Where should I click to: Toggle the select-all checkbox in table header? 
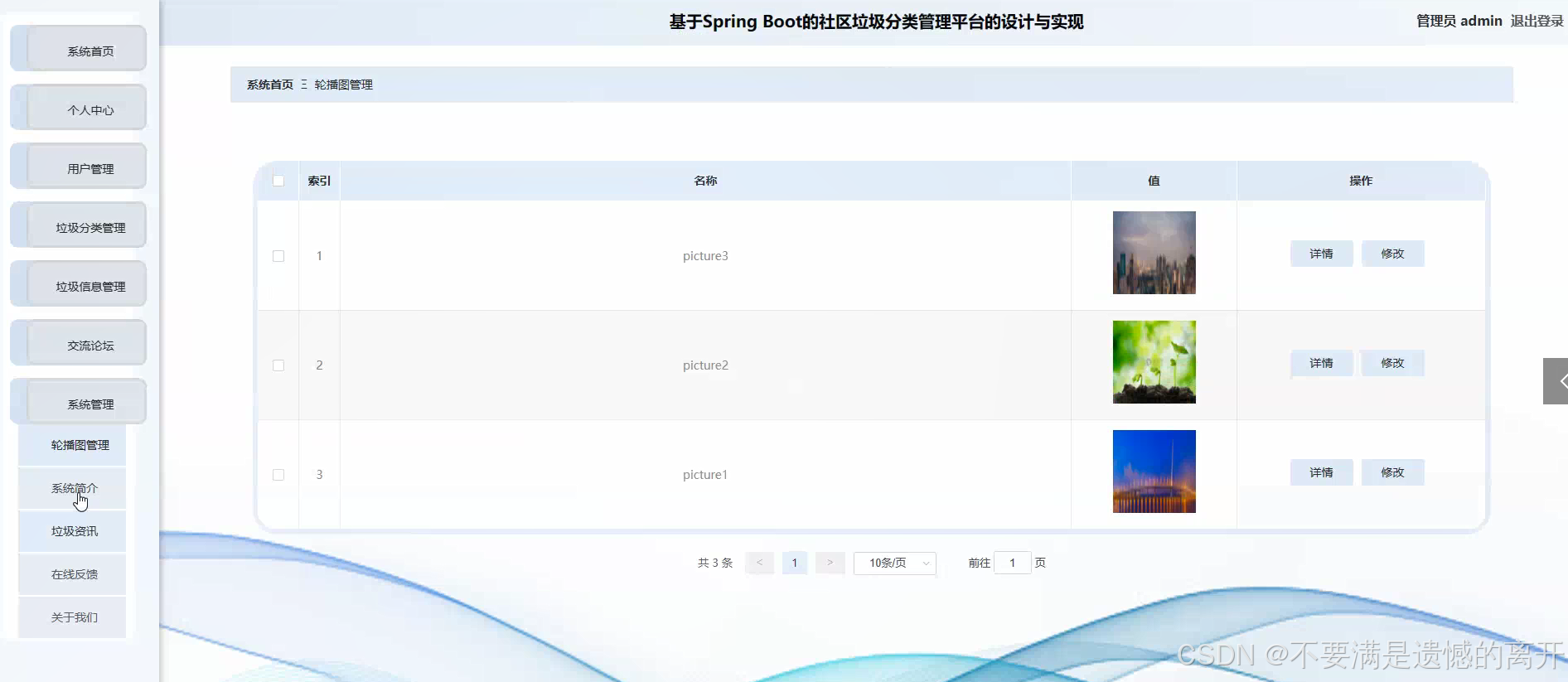[x=278, y=181]
